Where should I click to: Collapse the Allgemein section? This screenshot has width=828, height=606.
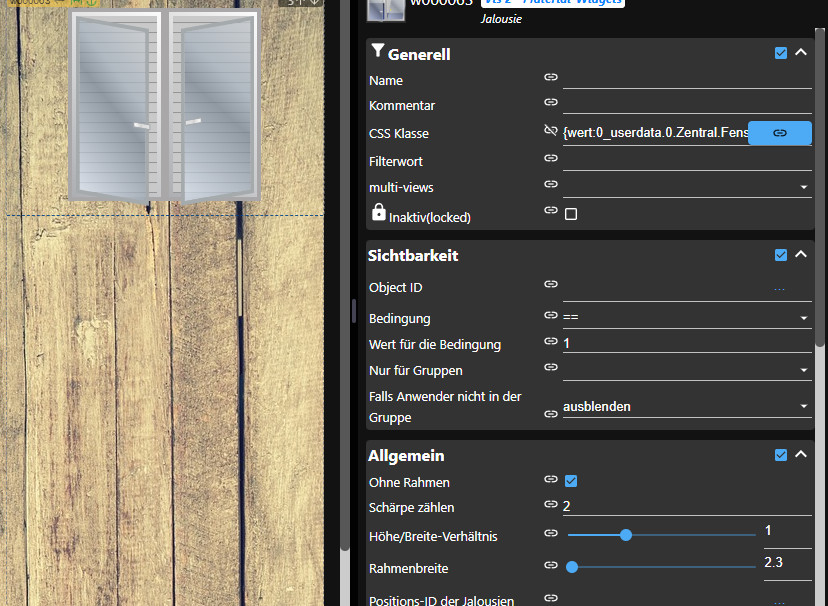click(x=801, y=455)
